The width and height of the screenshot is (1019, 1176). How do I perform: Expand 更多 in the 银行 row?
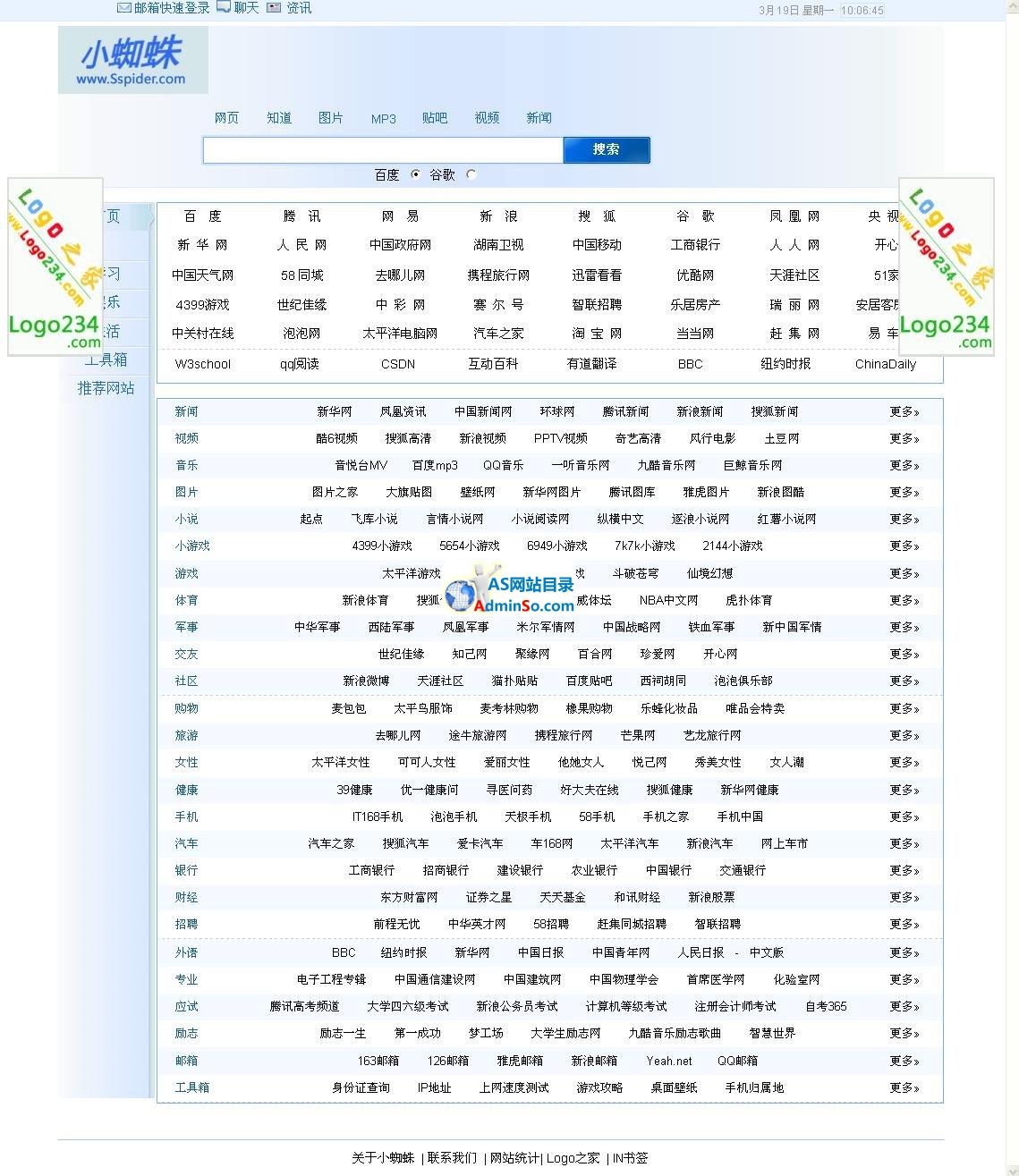(904, 871)
